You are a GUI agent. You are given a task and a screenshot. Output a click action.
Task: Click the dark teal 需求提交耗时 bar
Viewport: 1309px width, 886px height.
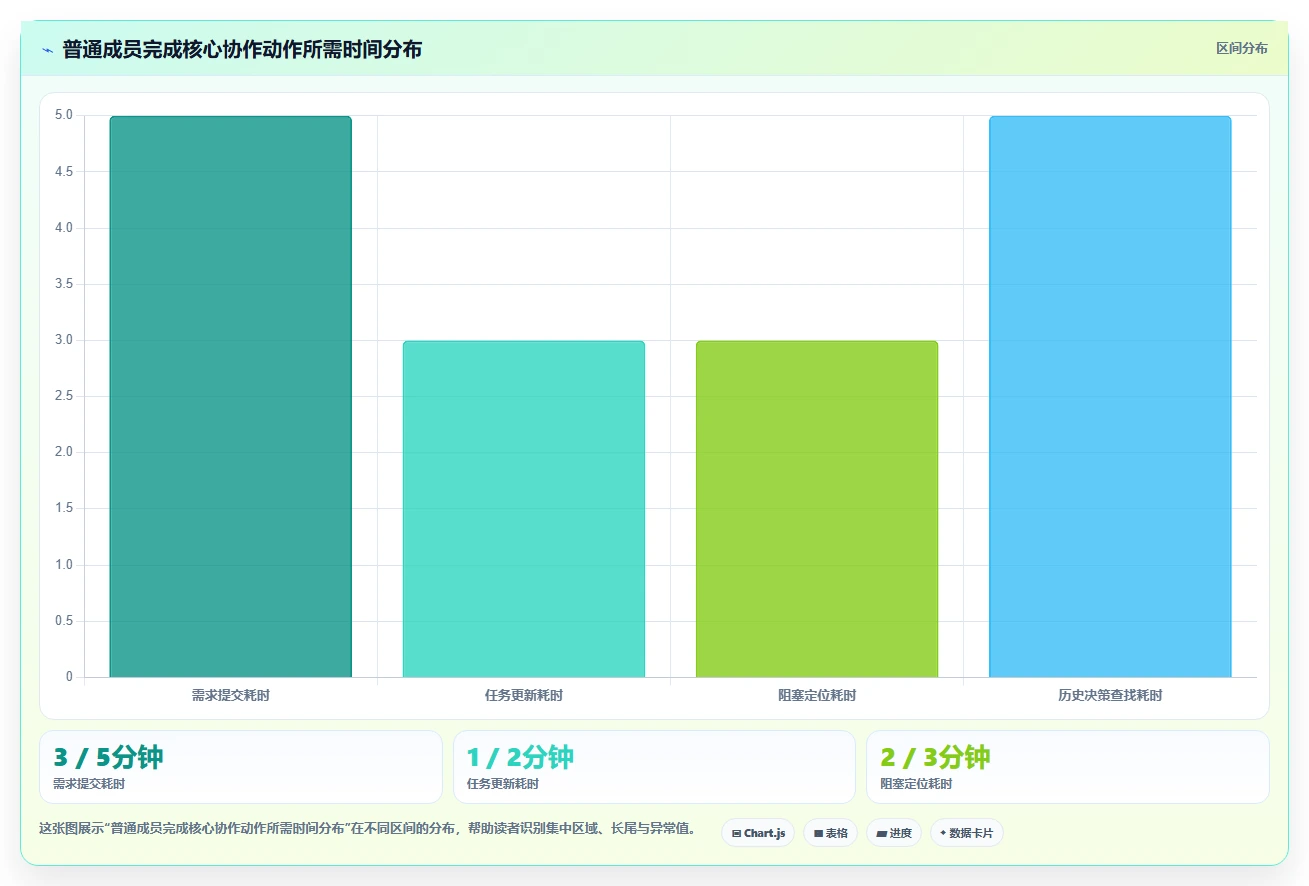231,397
